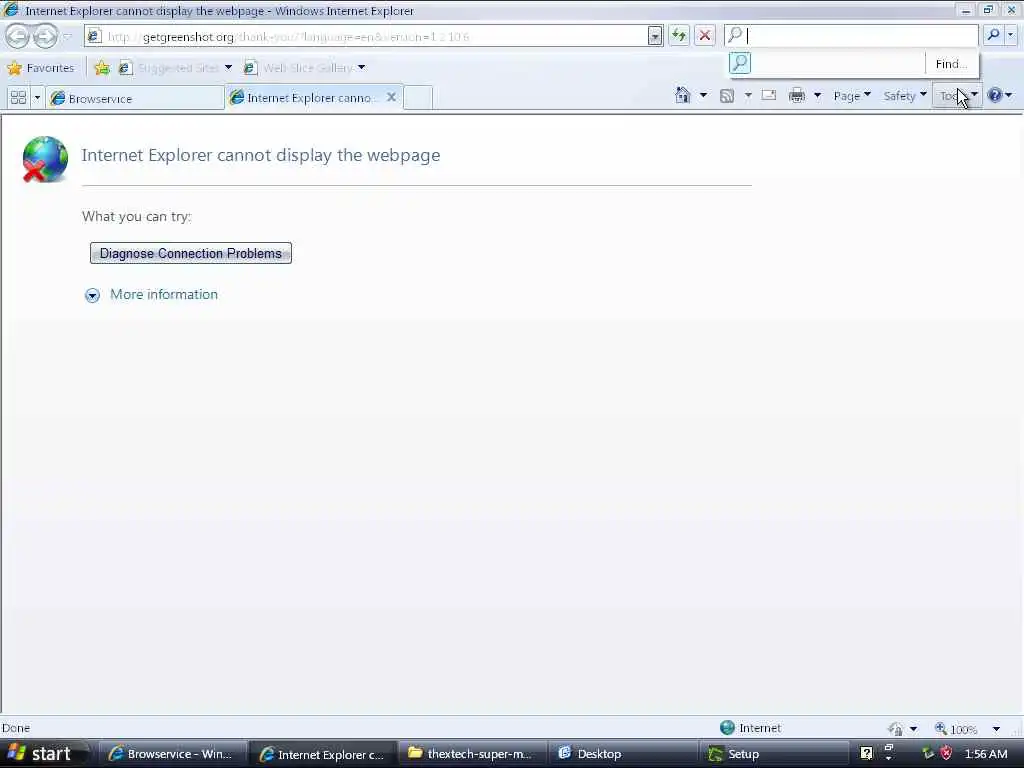Image resolution: width=1024 pixels, height=768 pixels.
Task: Open the Safety menu
Action: (905, 96)
